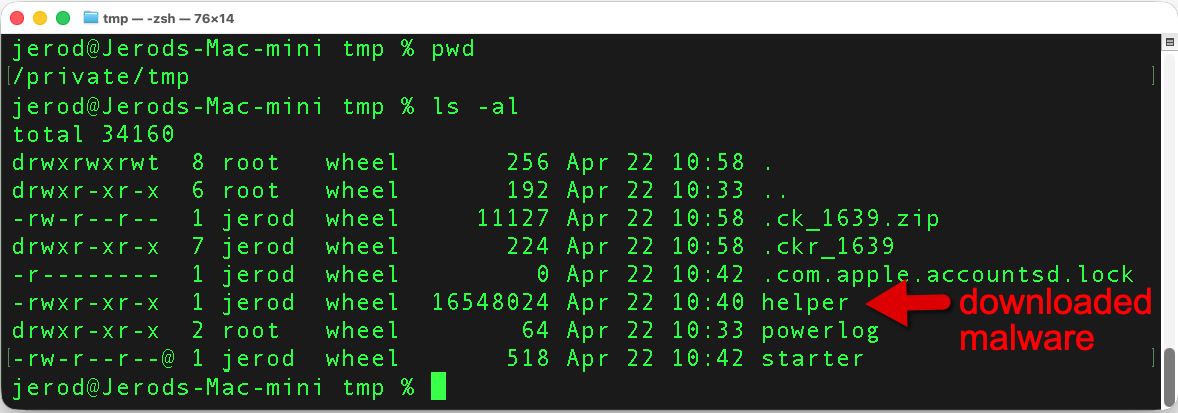The image size is (1178, 413).
Task: Click '.com.apple.accountsd.lock' file name
Action: 947,274
